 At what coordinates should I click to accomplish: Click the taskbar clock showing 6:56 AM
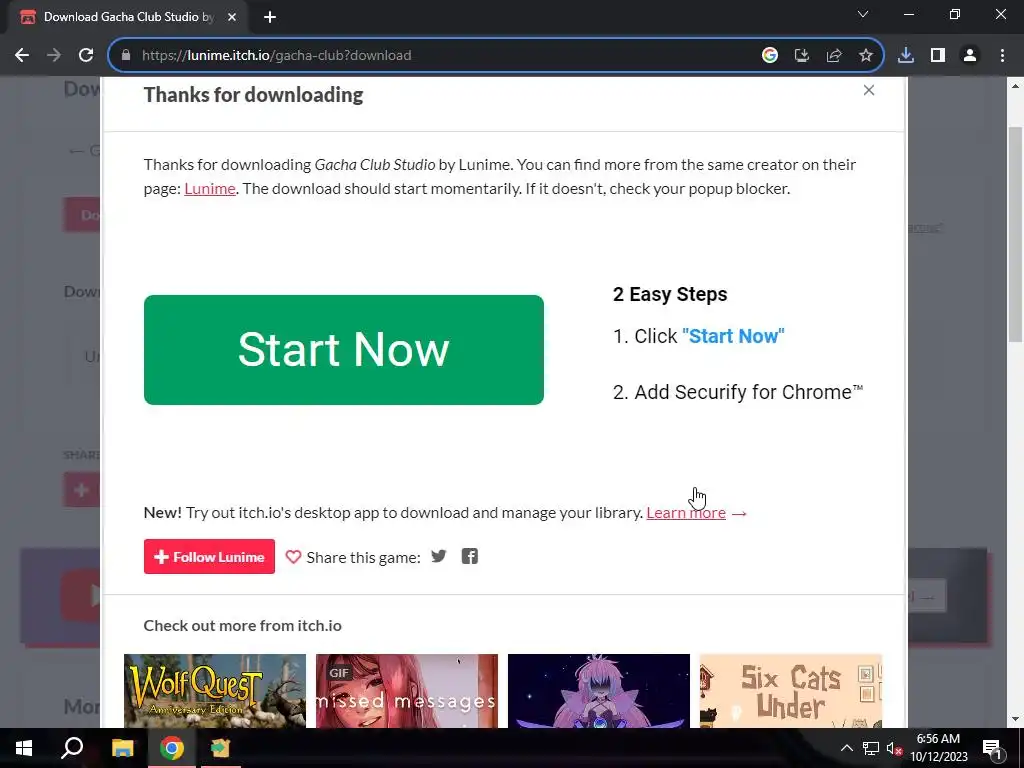[938, 748]
